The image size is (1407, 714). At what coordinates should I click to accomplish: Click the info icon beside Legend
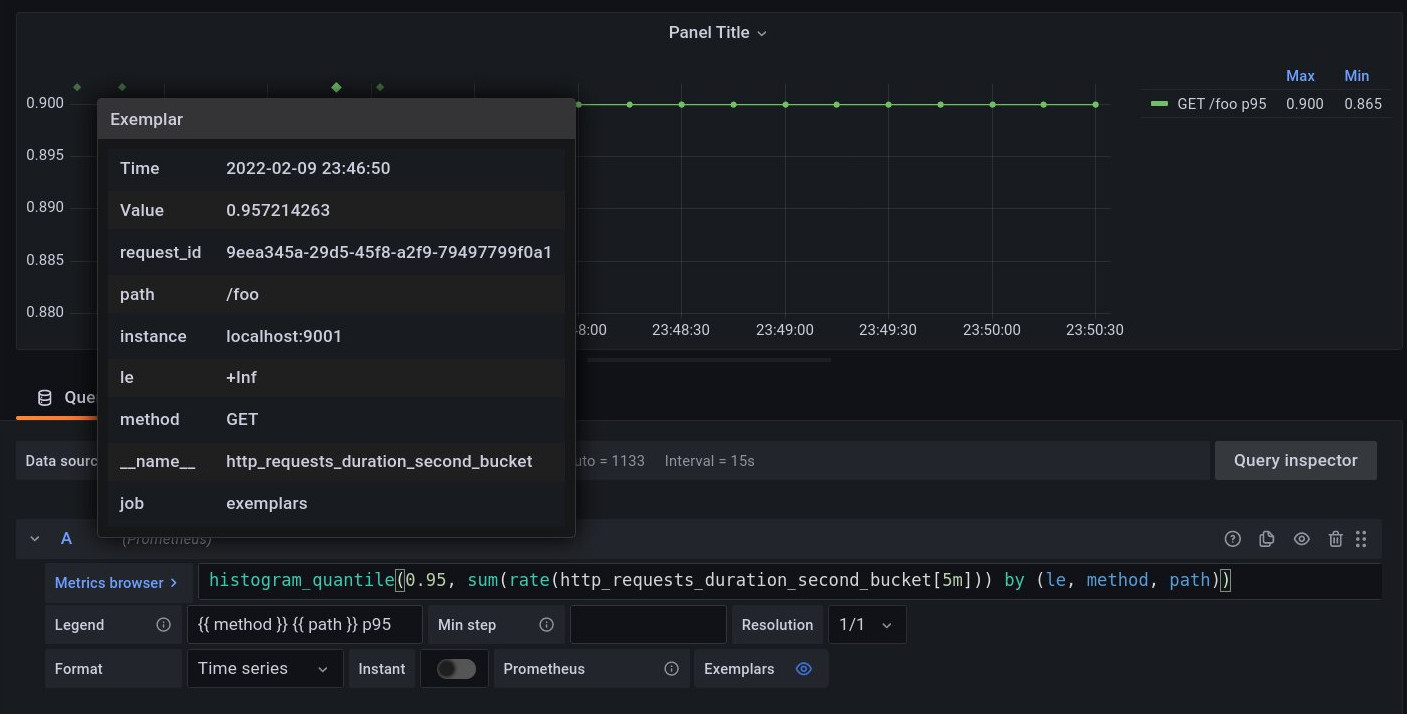(163, 625)
